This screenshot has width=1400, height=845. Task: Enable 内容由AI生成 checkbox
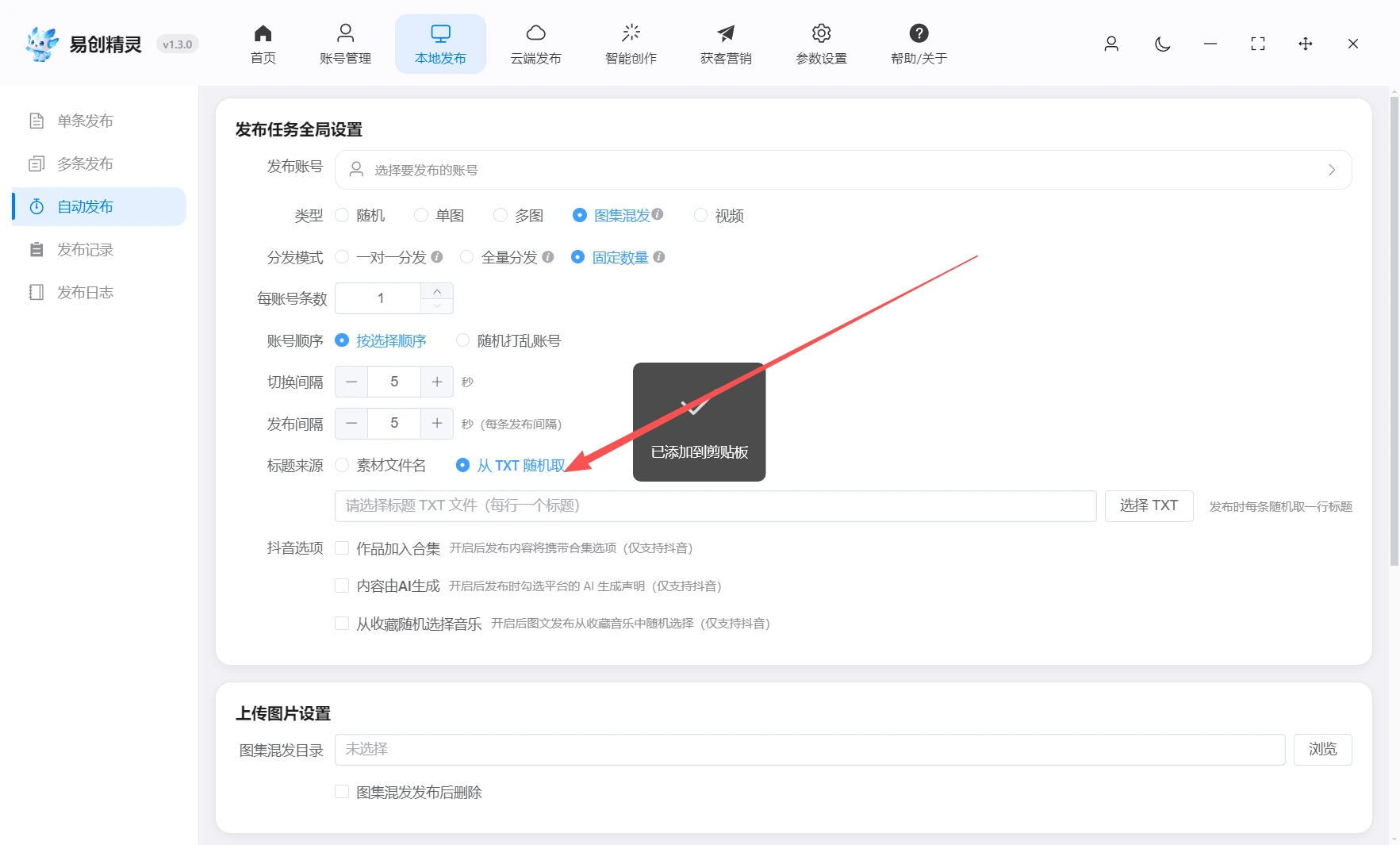click(x=342, y=586)
